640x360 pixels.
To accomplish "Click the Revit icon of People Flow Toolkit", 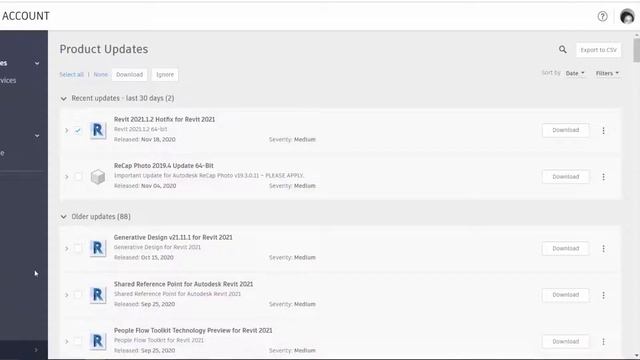I will pyautogui.click(x=98, y=342).
